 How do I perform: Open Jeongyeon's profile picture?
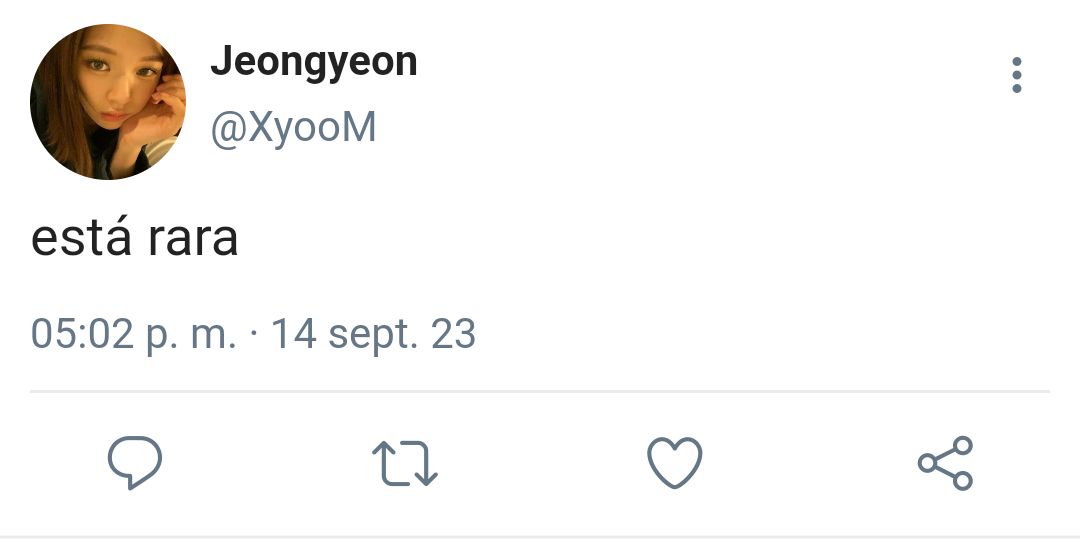pos(108,102)
